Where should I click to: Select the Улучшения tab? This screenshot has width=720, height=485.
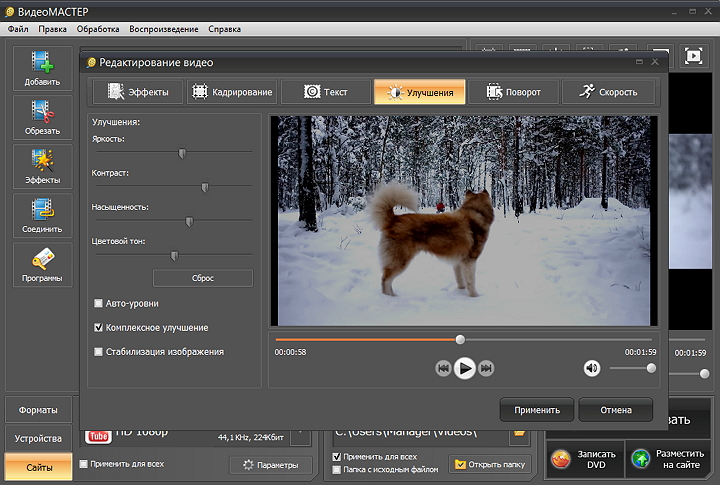[x=420, y=92]
